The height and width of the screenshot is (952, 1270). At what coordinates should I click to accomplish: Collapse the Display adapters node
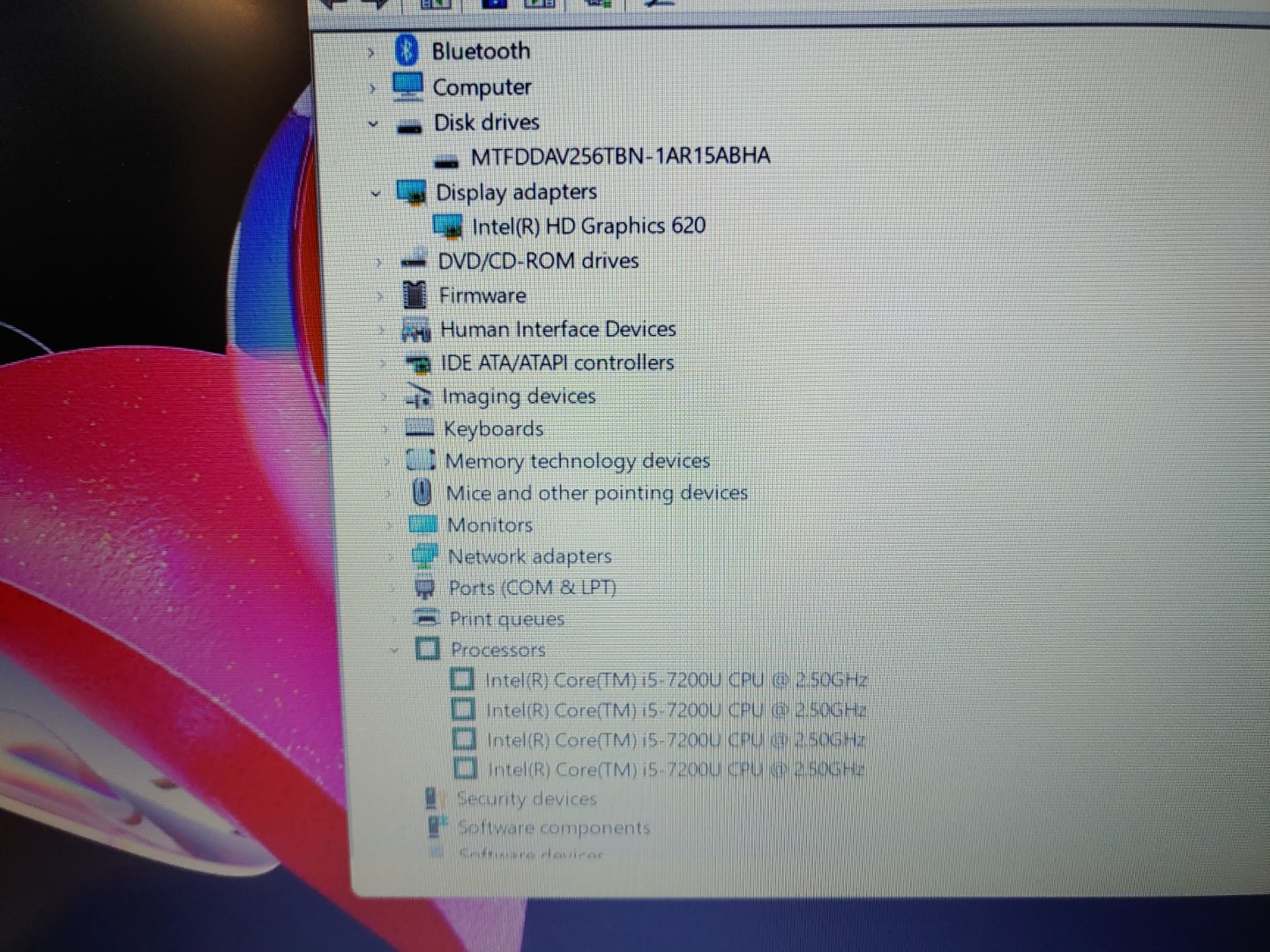(x=376, y=193)
